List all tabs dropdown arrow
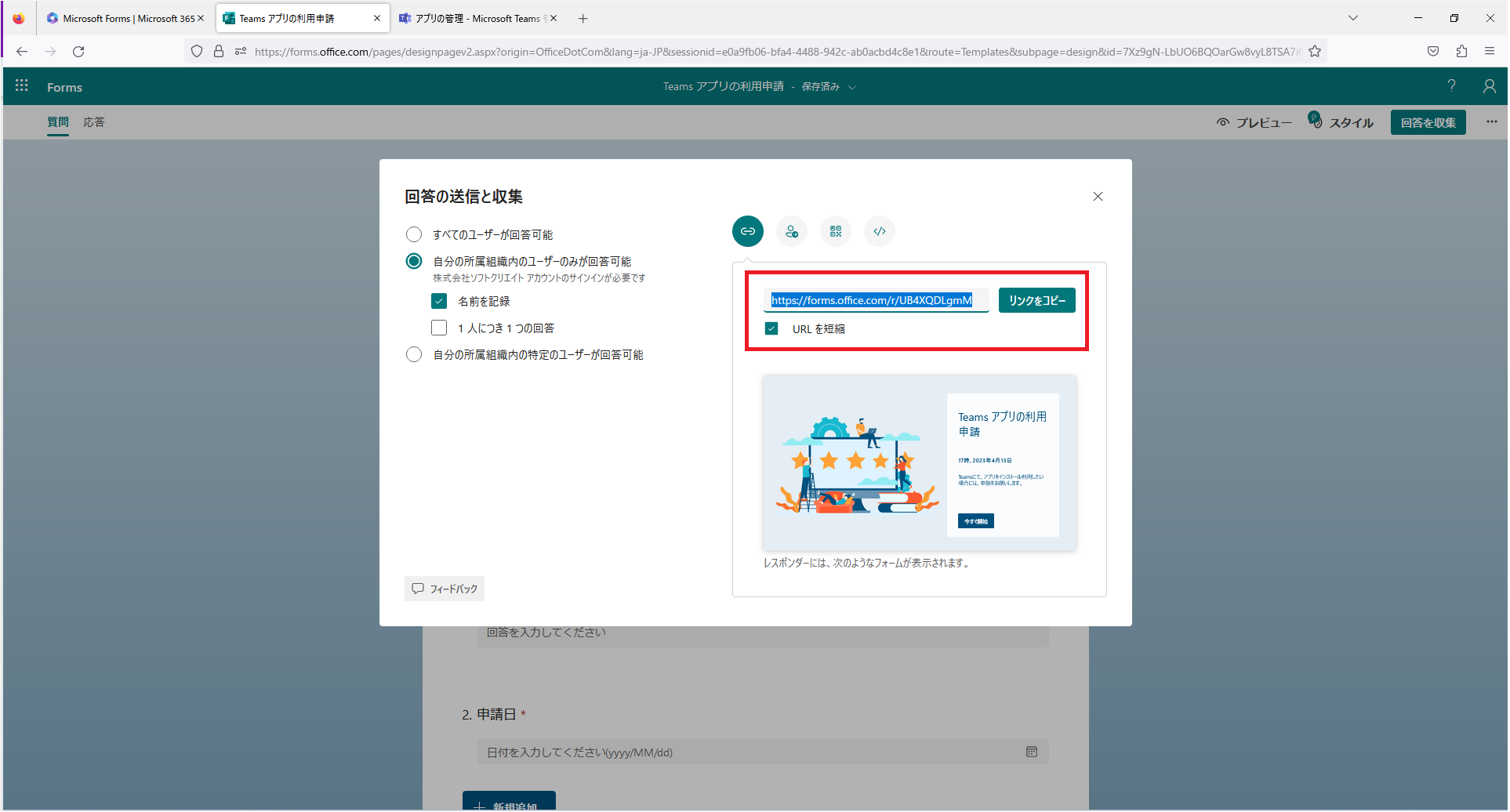 (1353, 18)
